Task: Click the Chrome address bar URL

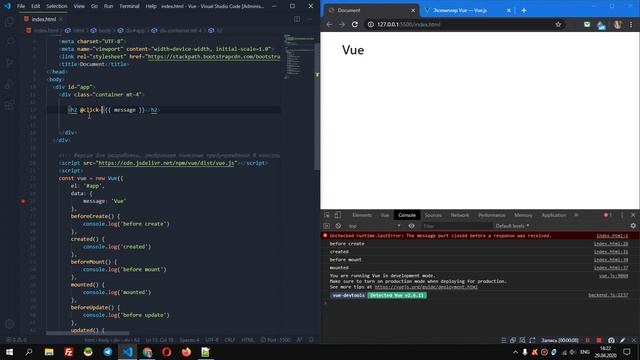Action: click(409, 24)
